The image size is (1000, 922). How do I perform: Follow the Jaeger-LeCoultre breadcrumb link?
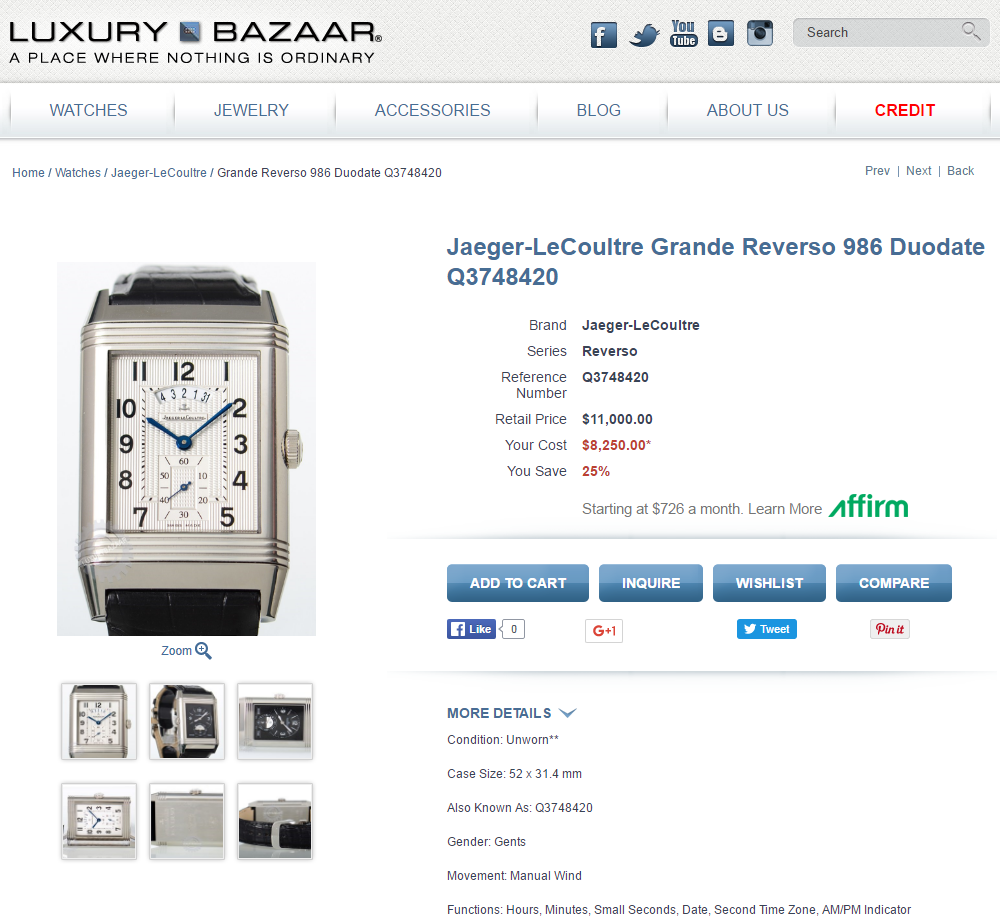coord(159,173)
